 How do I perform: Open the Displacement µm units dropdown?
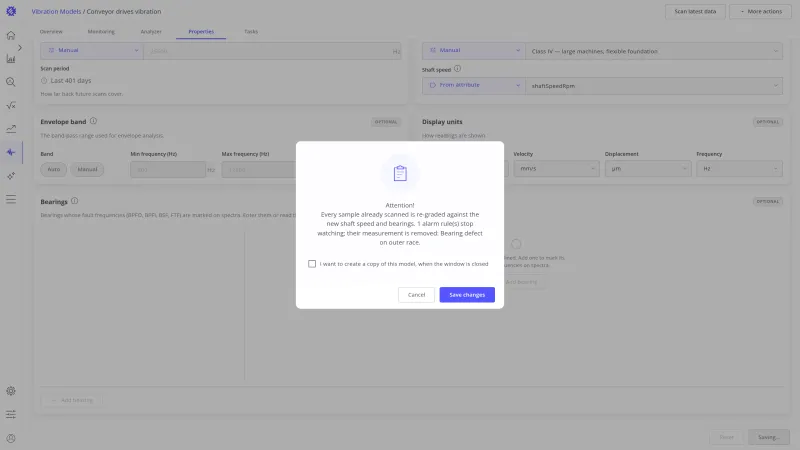point(648,169)
